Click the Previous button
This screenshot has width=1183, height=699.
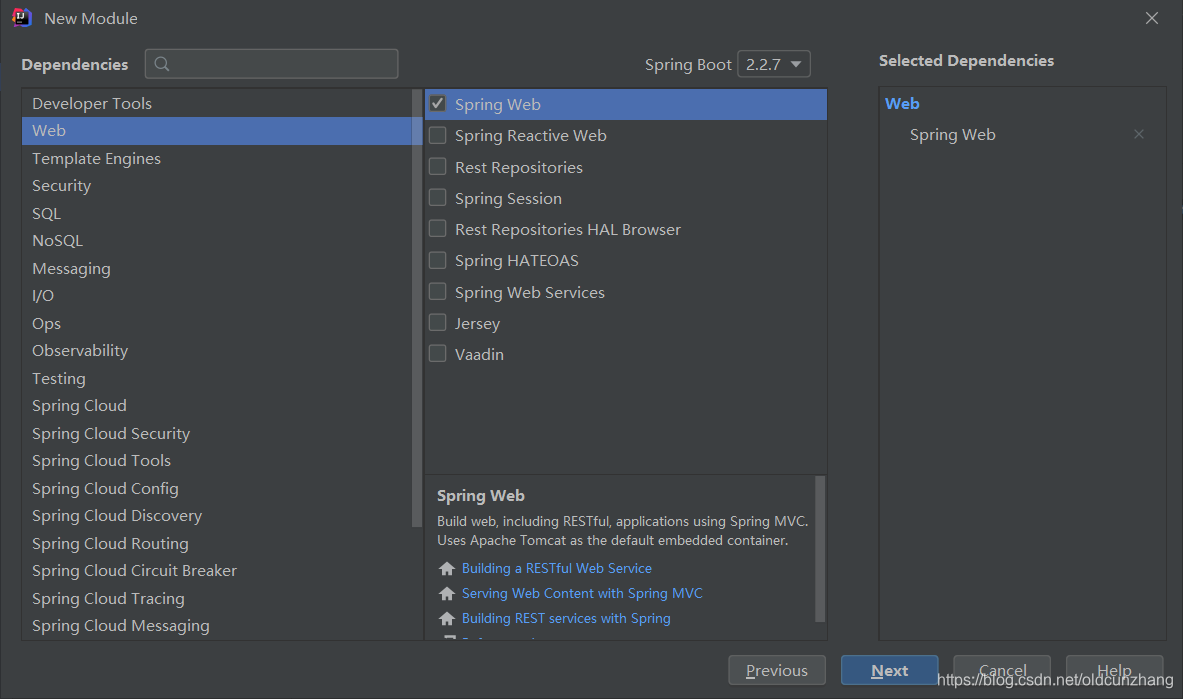[776, 670]
